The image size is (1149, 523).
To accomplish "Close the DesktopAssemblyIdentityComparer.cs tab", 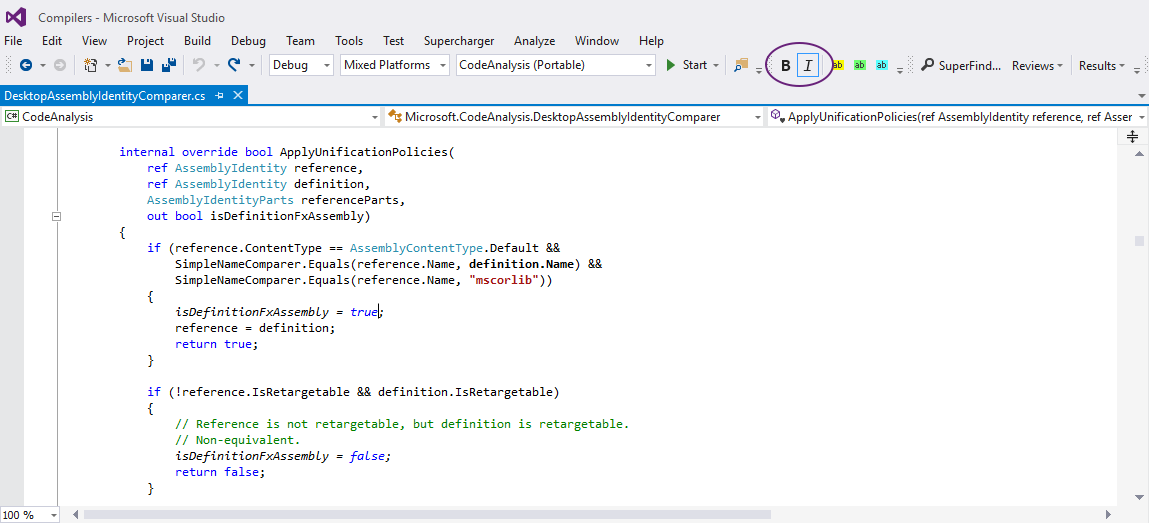I will (x=238, y=96).
